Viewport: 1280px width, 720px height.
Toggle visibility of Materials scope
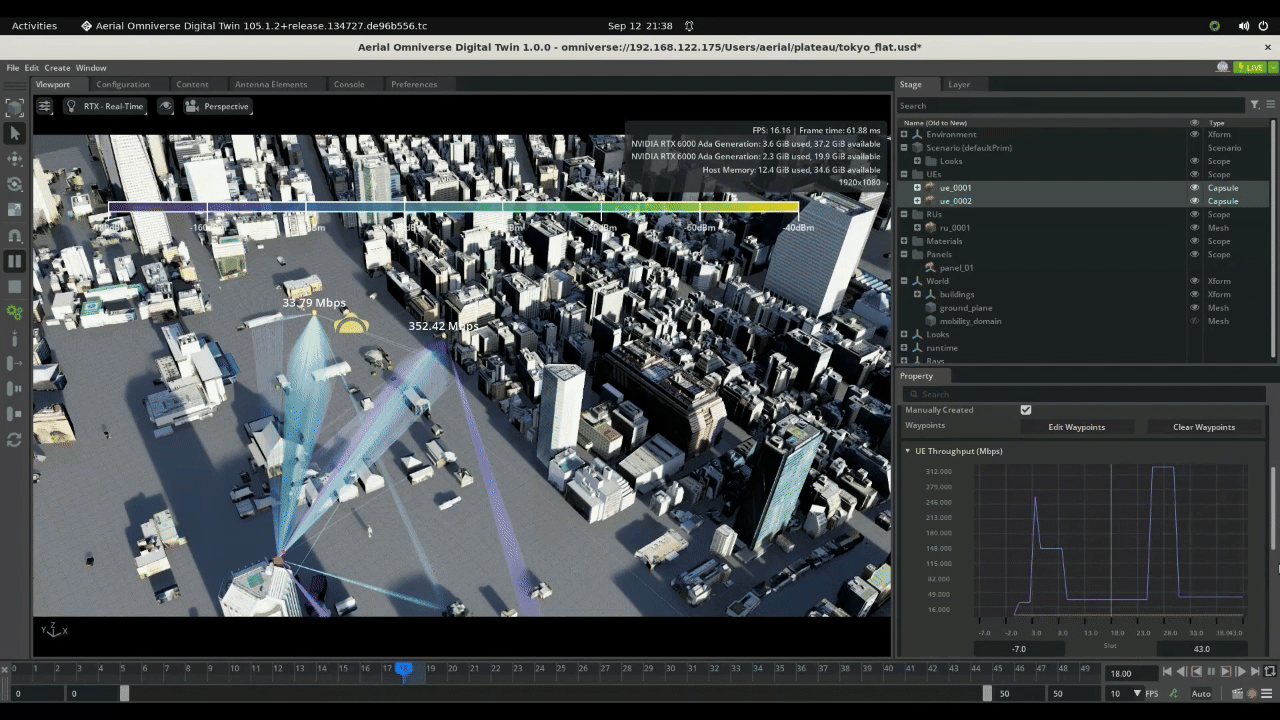tap(1194, 241)
